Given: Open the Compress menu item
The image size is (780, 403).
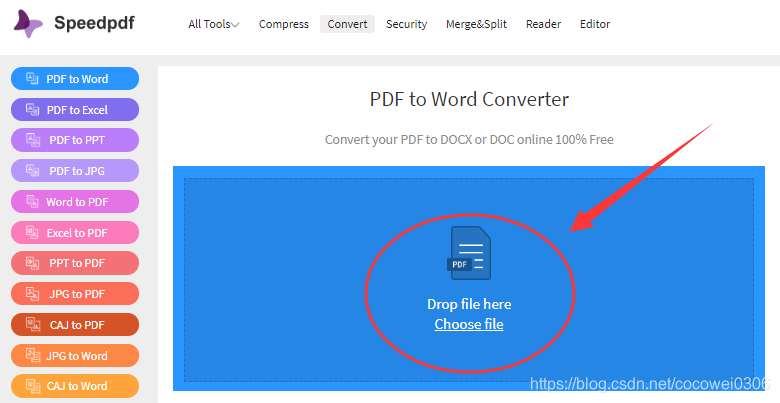Looking at the screenshot, I should pyautogui.click(x=284, y=24).
